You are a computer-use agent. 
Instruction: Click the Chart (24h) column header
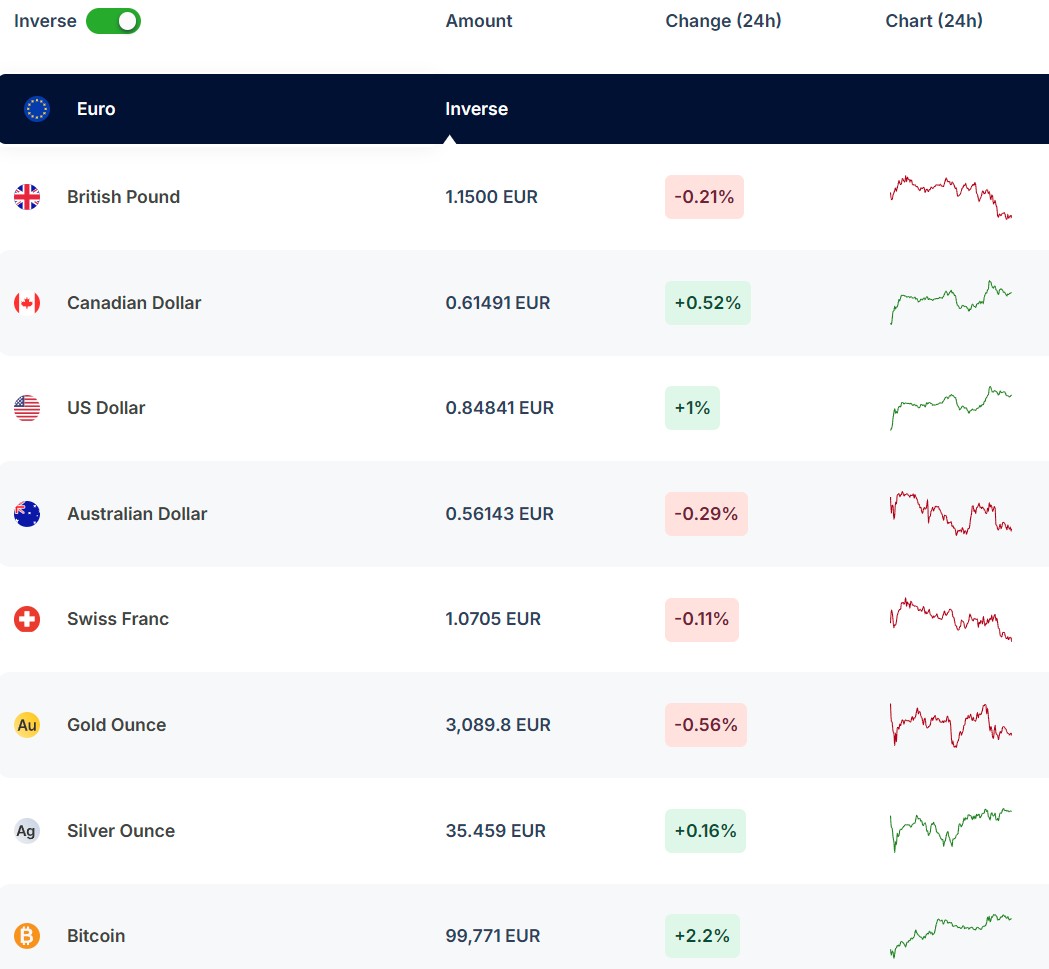click(x=933, y=21)
